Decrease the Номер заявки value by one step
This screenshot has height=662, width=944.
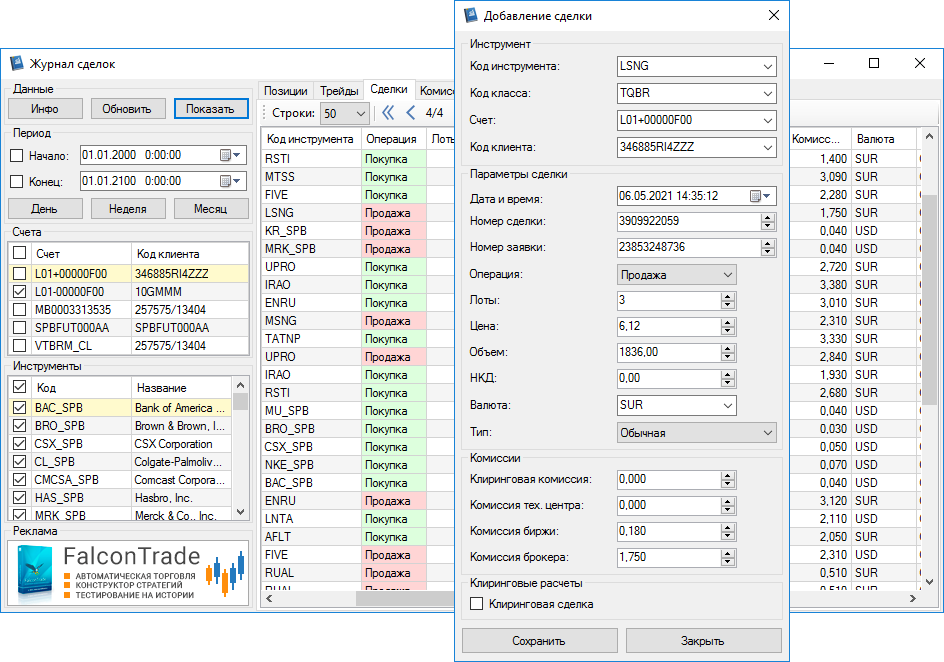coord(767,252)
